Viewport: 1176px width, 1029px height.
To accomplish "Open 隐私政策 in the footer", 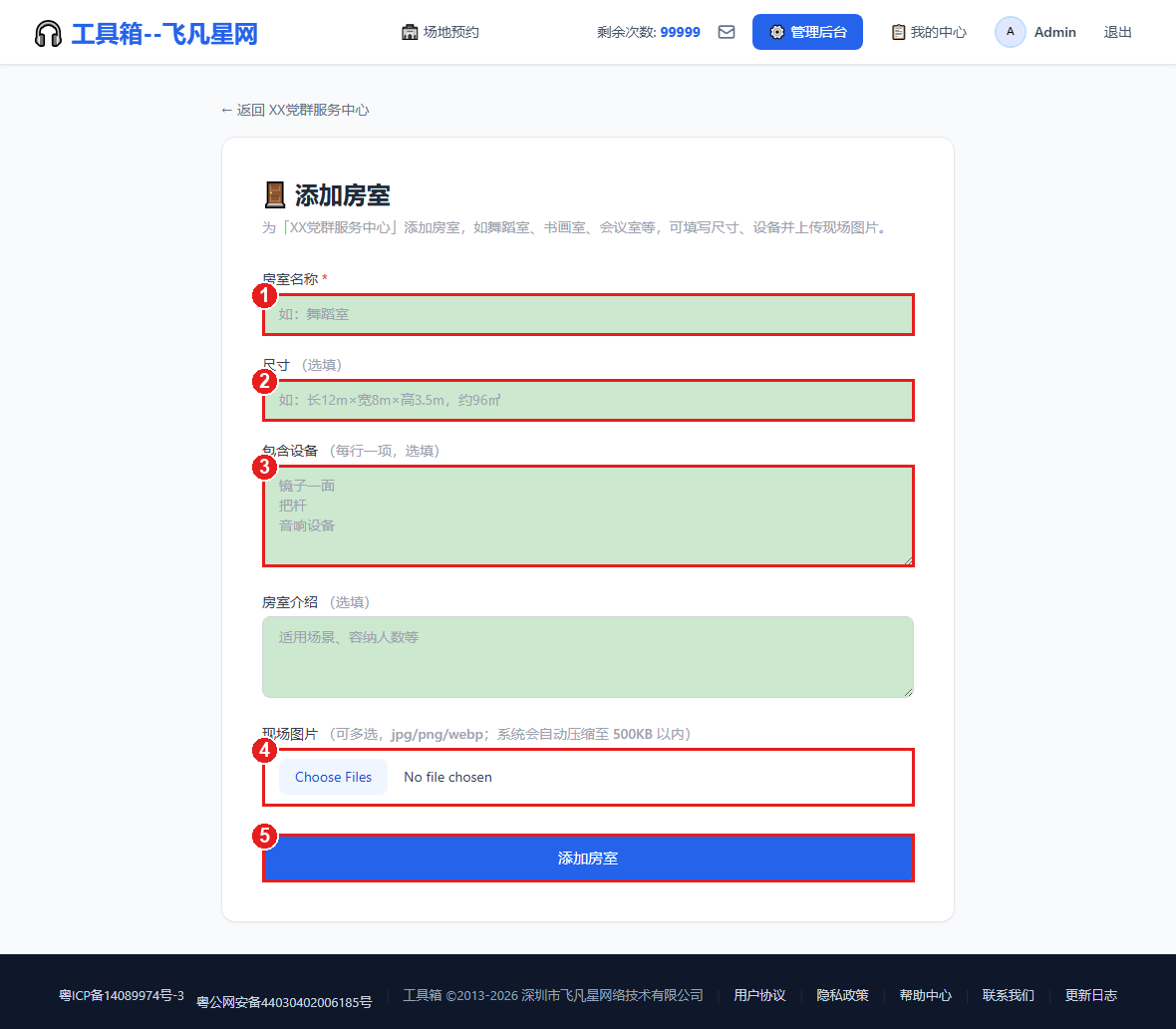I will [842, 995].
